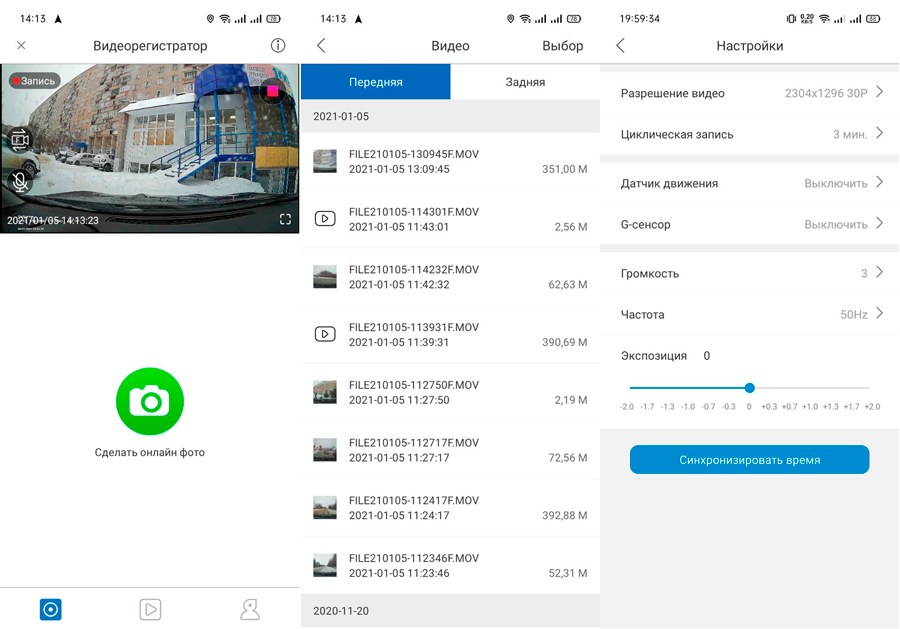Open Циклическая запись duration options
900x629 pixels.
coord(750,134)
